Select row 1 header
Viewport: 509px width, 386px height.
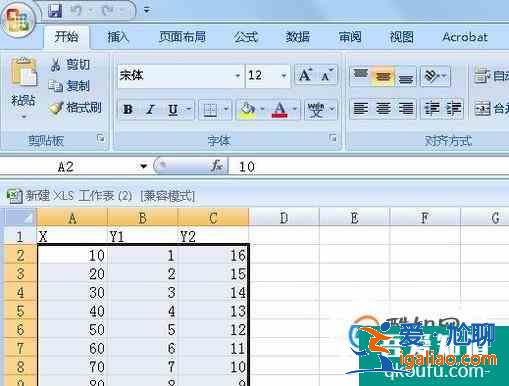click(x=20, y=236)
